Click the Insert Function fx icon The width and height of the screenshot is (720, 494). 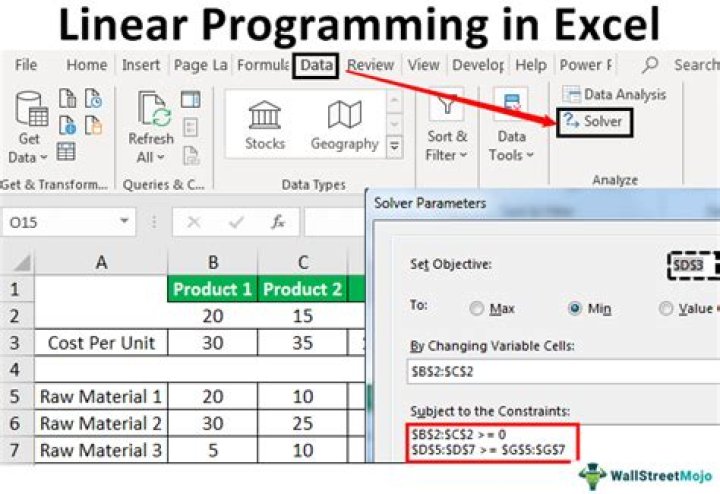coord(278,222)
